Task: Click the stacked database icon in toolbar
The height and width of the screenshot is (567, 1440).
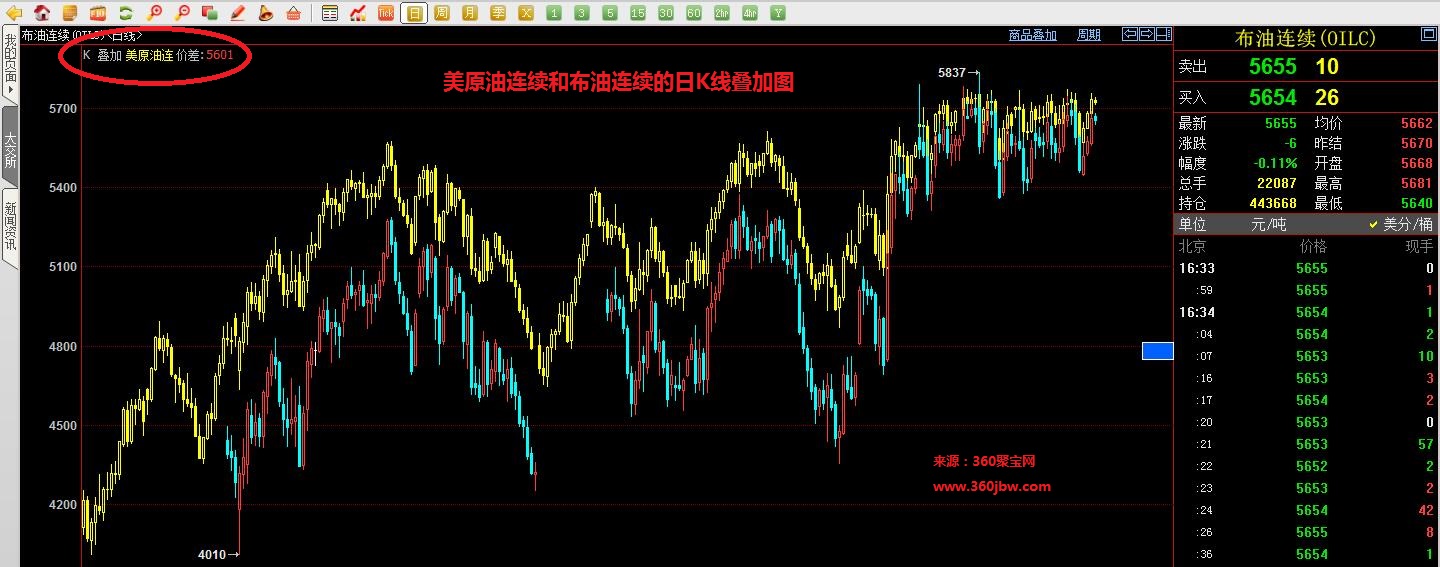Action: [x=70, y=13]
